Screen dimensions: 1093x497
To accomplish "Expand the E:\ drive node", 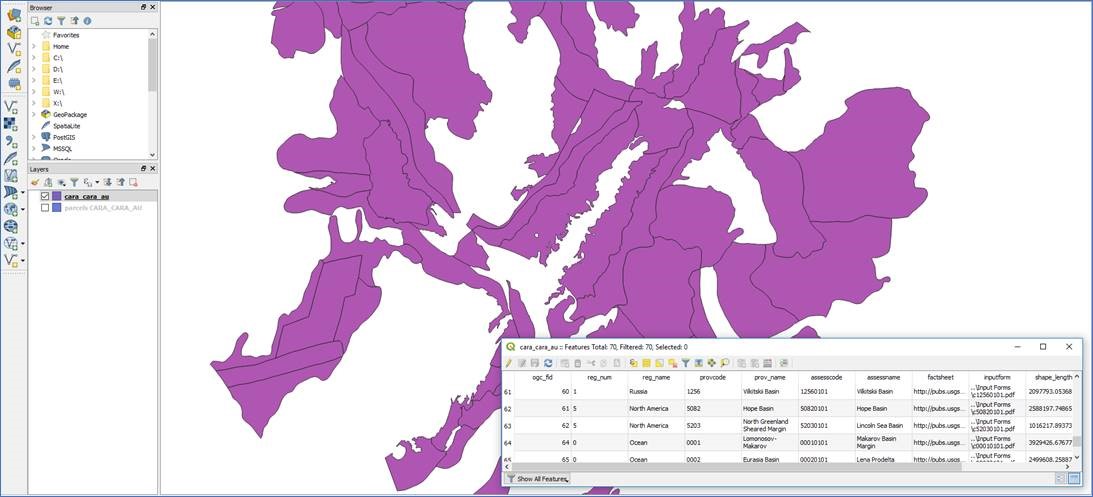I will 33,80.
